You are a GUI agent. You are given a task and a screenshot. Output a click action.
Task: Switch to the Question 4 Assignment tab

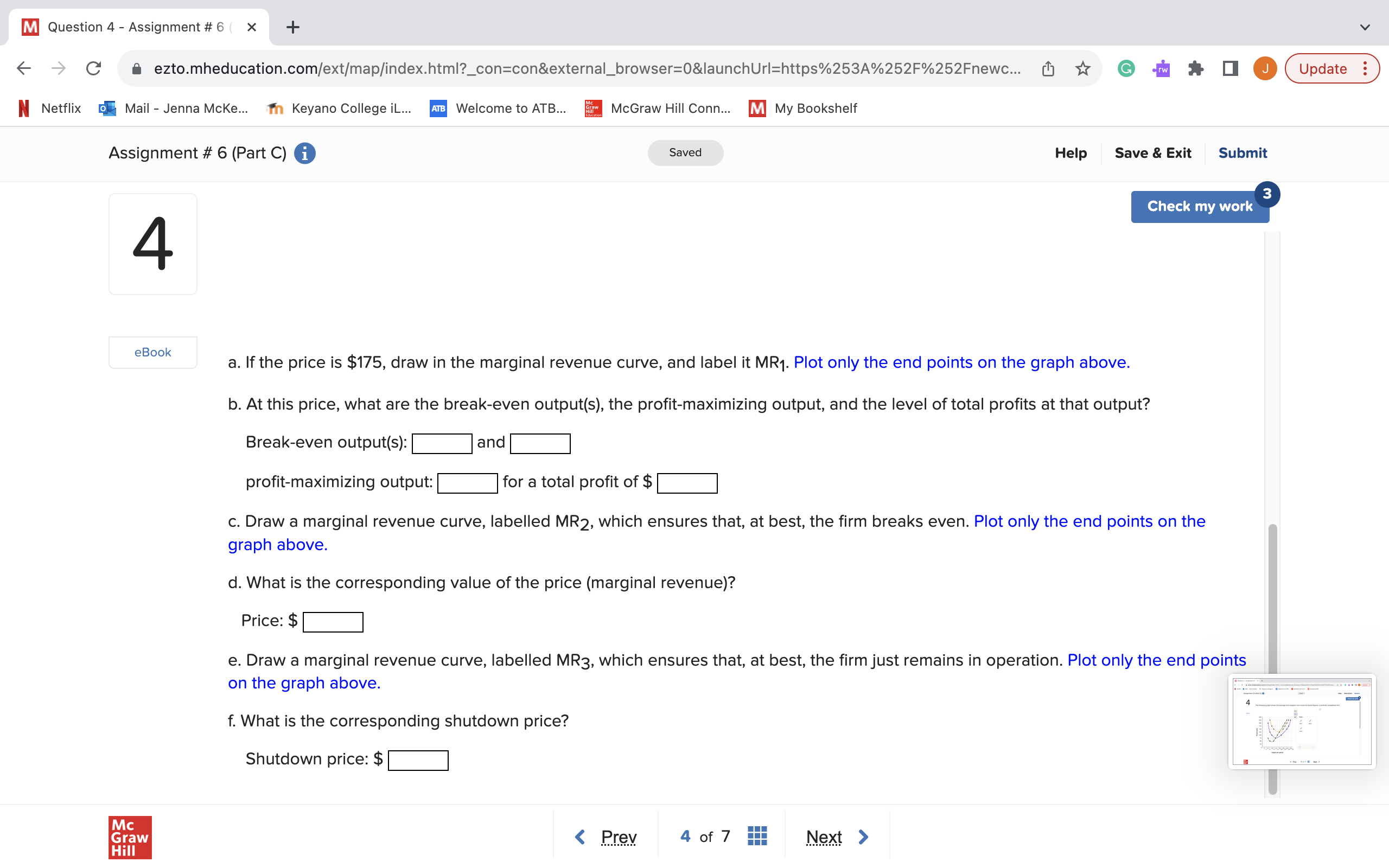coord(126,27)
